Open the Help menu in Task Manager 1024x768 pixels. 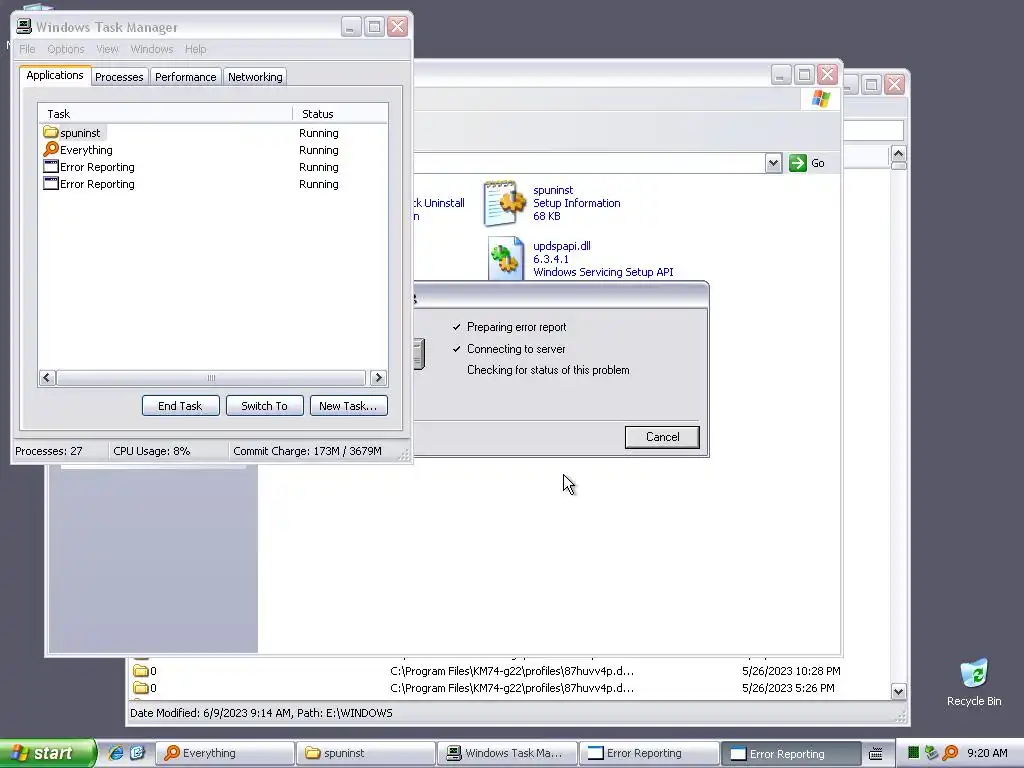(x=195, y=49)
